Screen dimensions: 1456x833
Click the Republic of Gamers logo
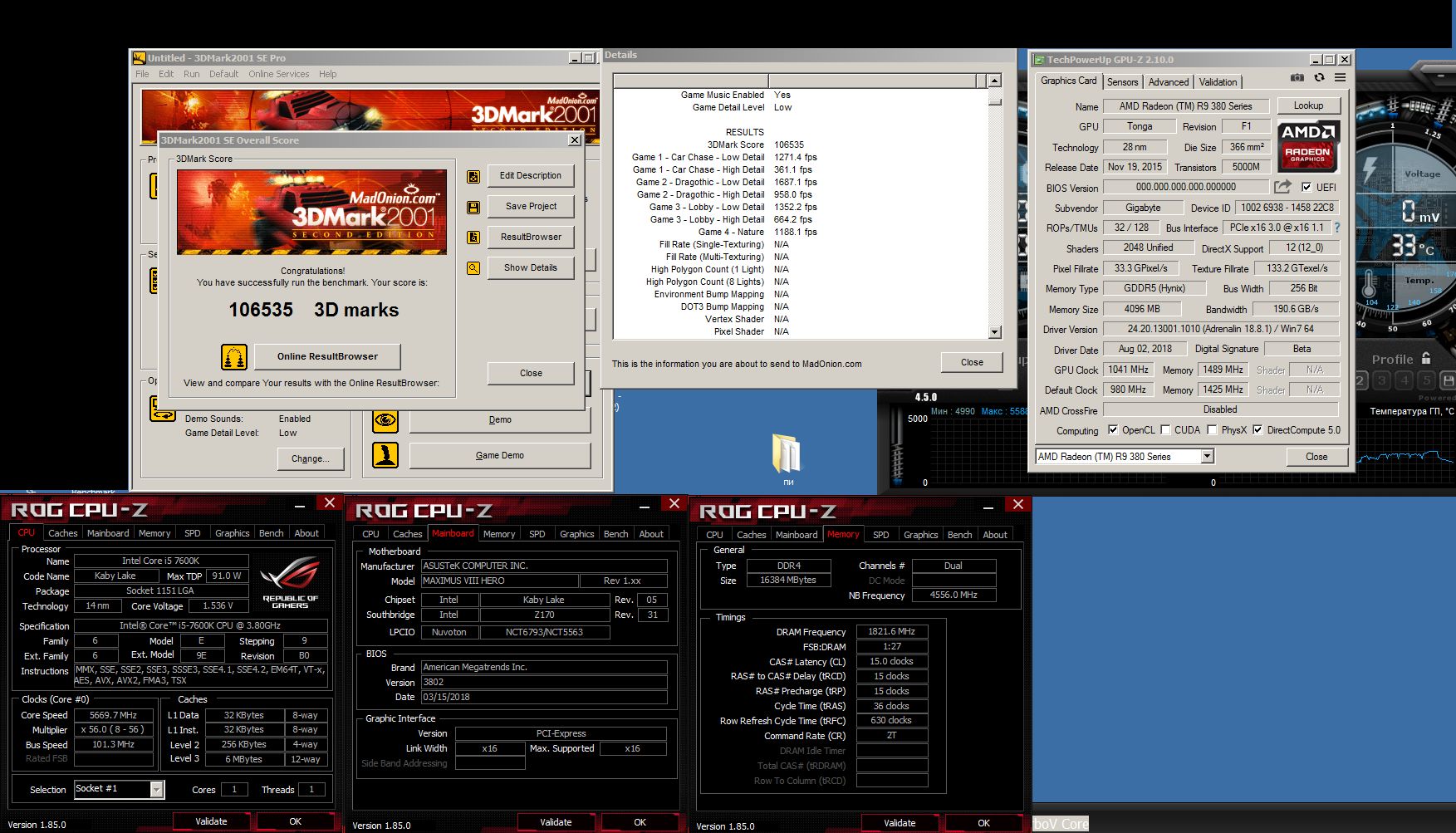tap(290, 583)
